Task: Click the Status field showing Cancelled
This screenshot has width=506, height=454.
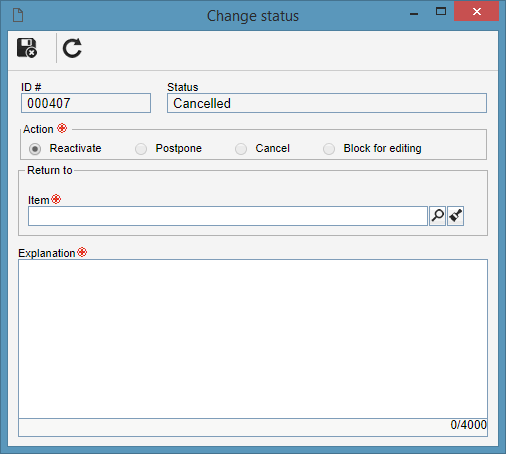Action: click(327, 103)
